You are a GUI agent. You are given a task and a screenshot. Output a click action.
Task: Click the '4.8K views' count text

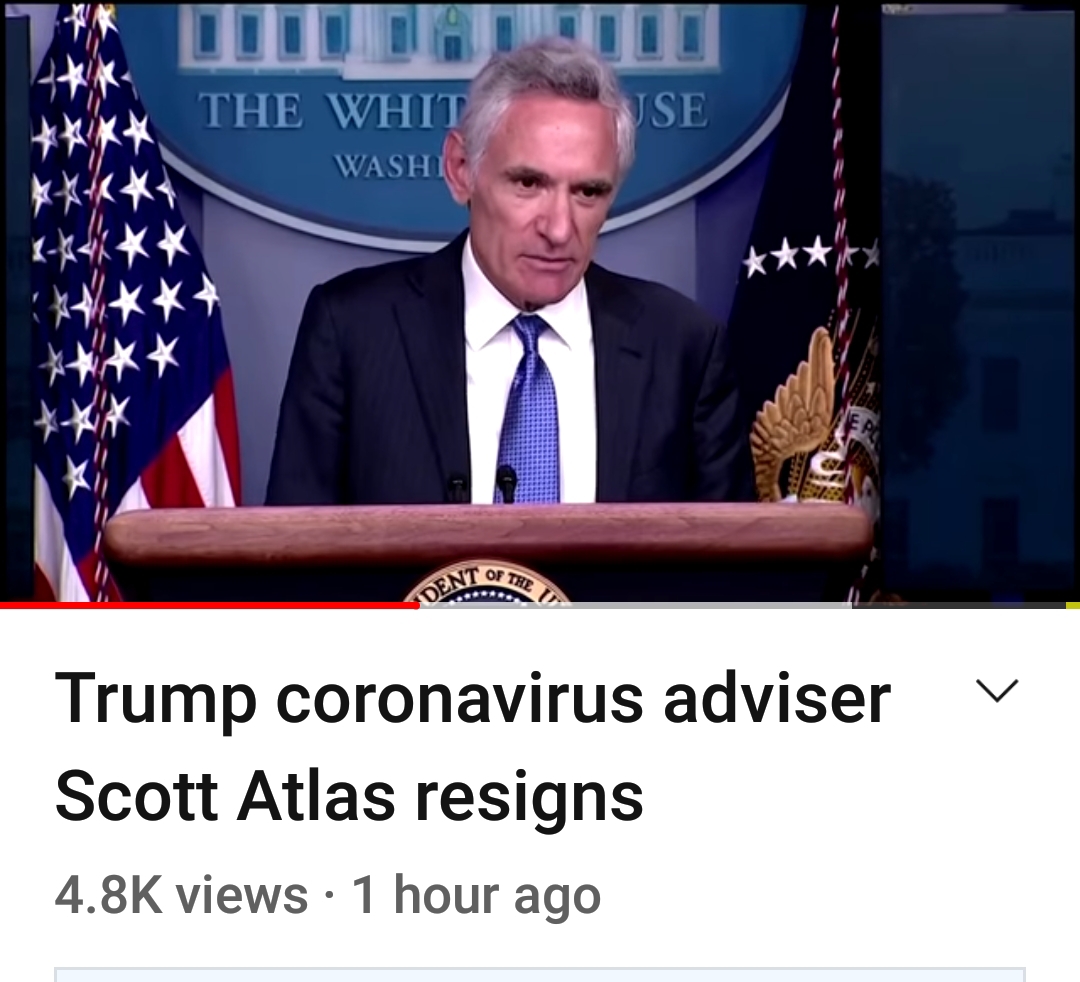click(x=180, y=896)
